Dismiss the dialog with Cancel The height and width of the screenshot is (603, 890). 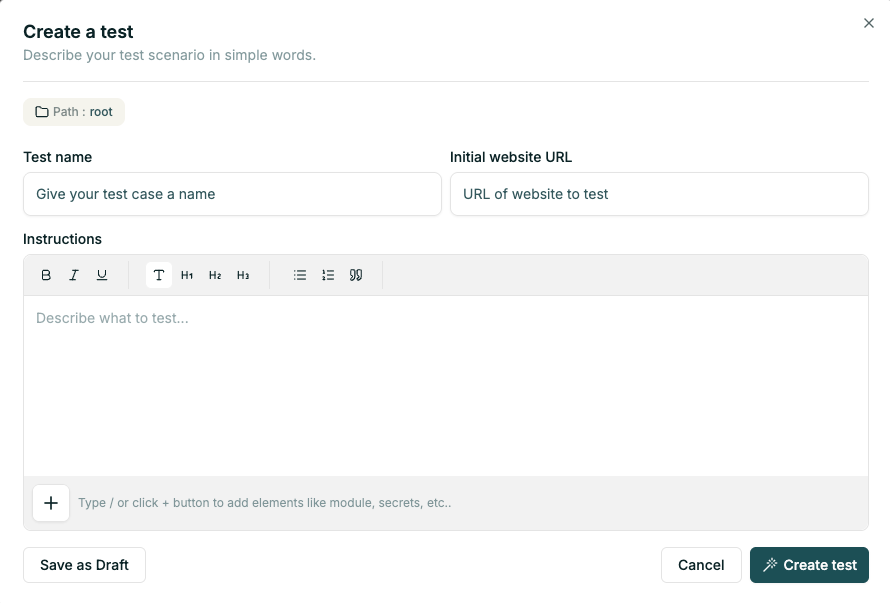click(x=701, y=565)
